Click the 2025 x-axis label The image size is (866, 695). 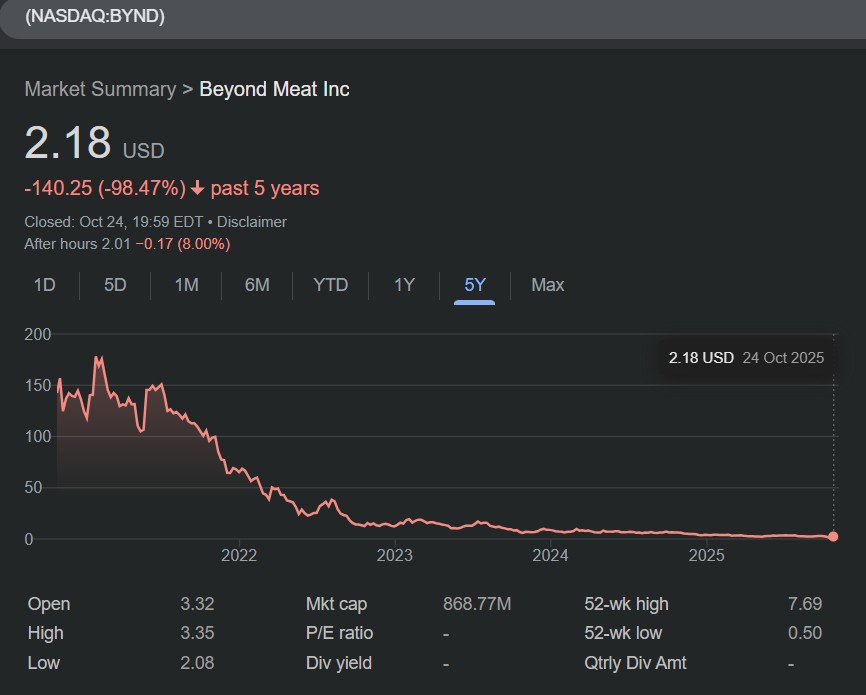[706, 555]
